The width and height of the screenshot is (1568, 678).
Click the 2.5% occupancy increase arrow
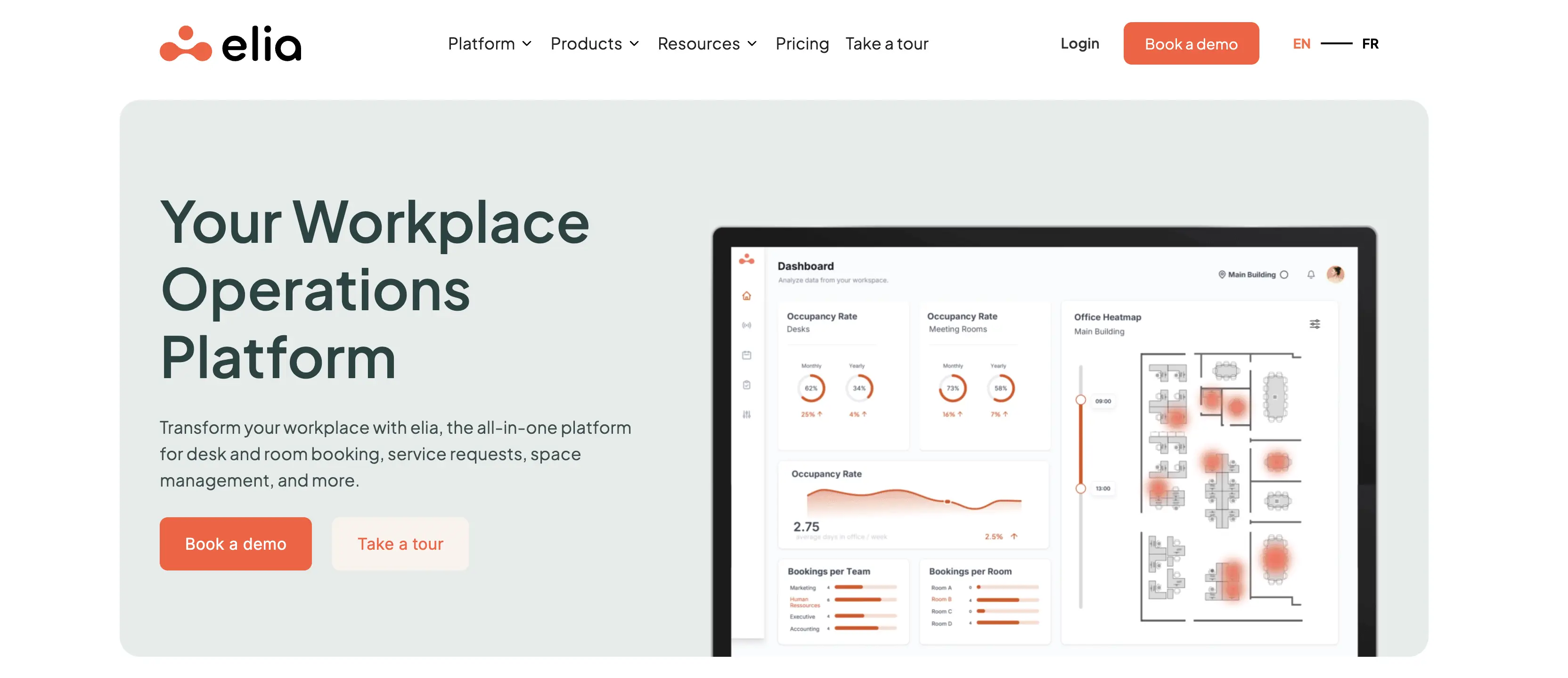click(1013, 537)
